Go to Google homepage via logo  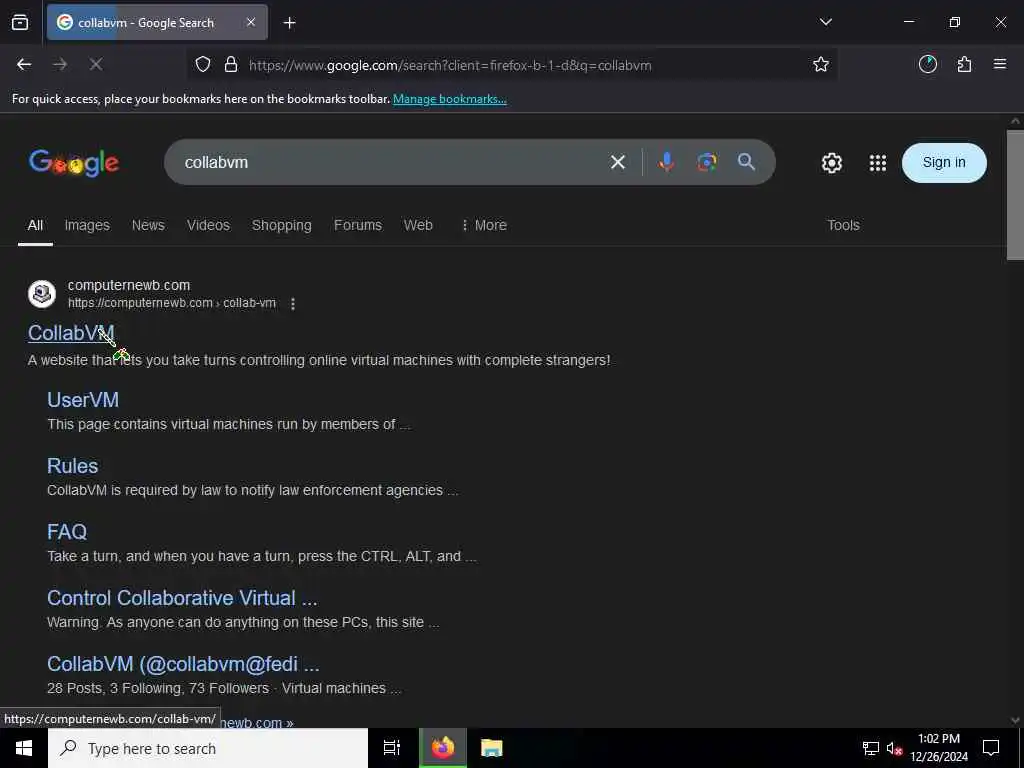tap(74, 163)
